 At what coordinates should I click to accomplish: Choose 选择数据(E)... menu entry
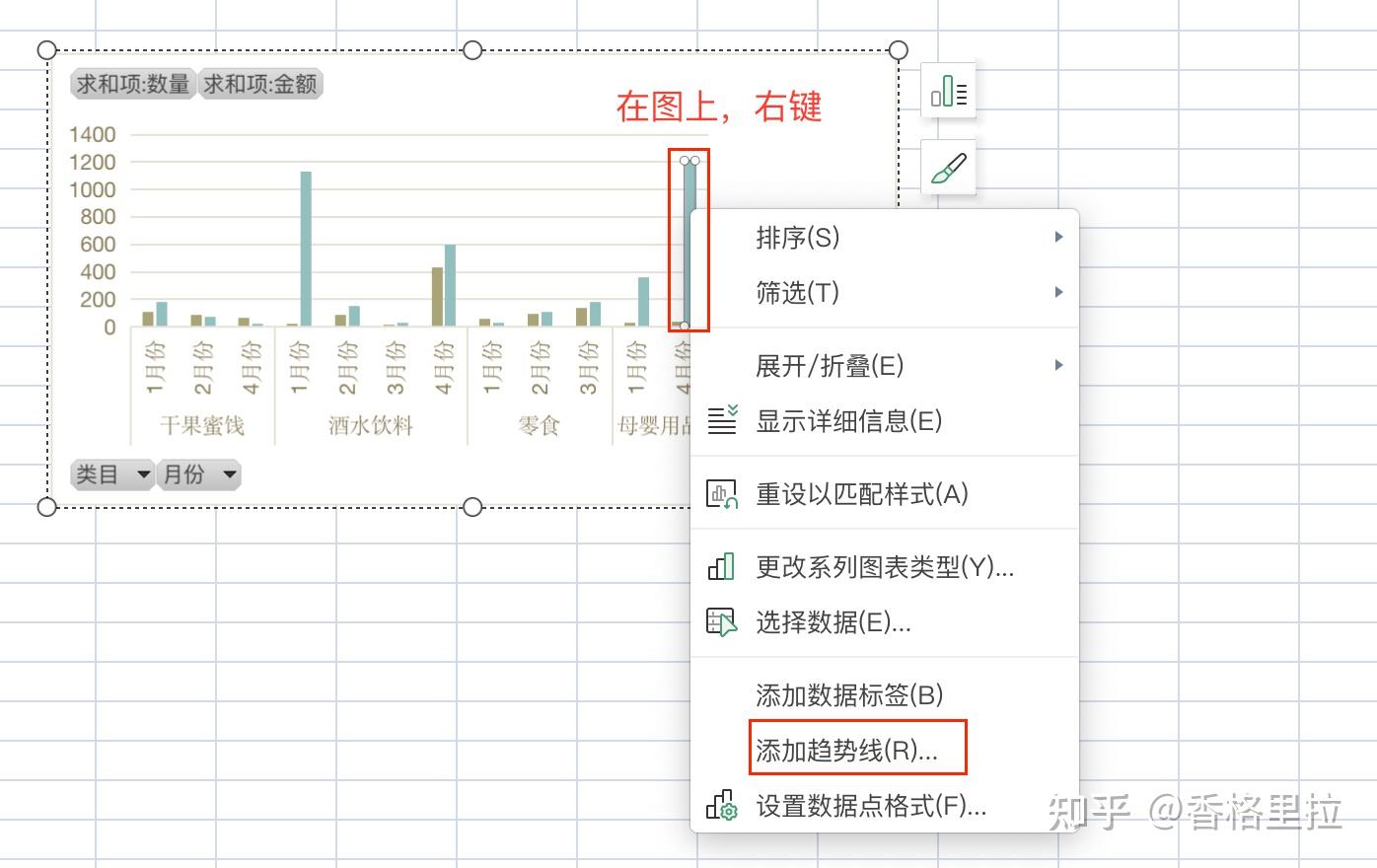[885, 622]
